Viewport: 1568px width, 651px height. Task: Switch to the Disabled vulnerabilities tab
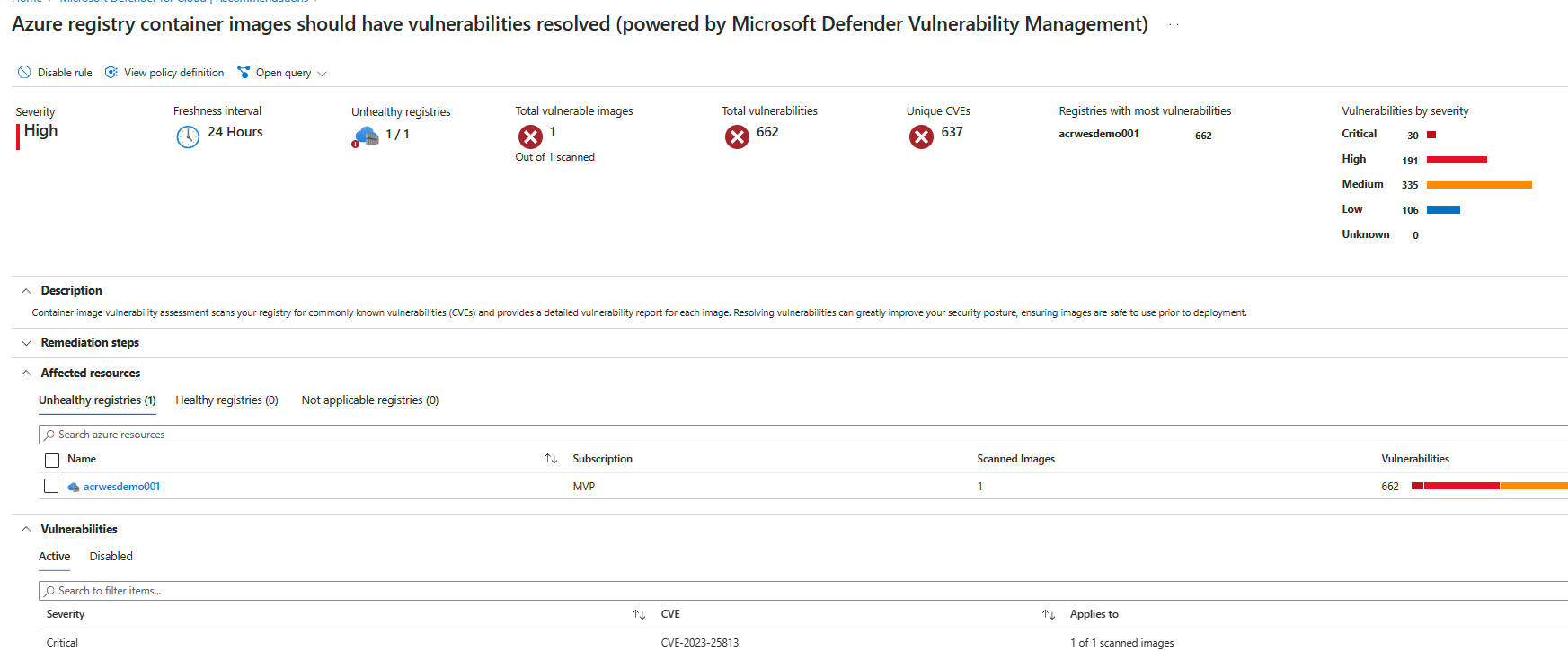(x=111, y=557)
